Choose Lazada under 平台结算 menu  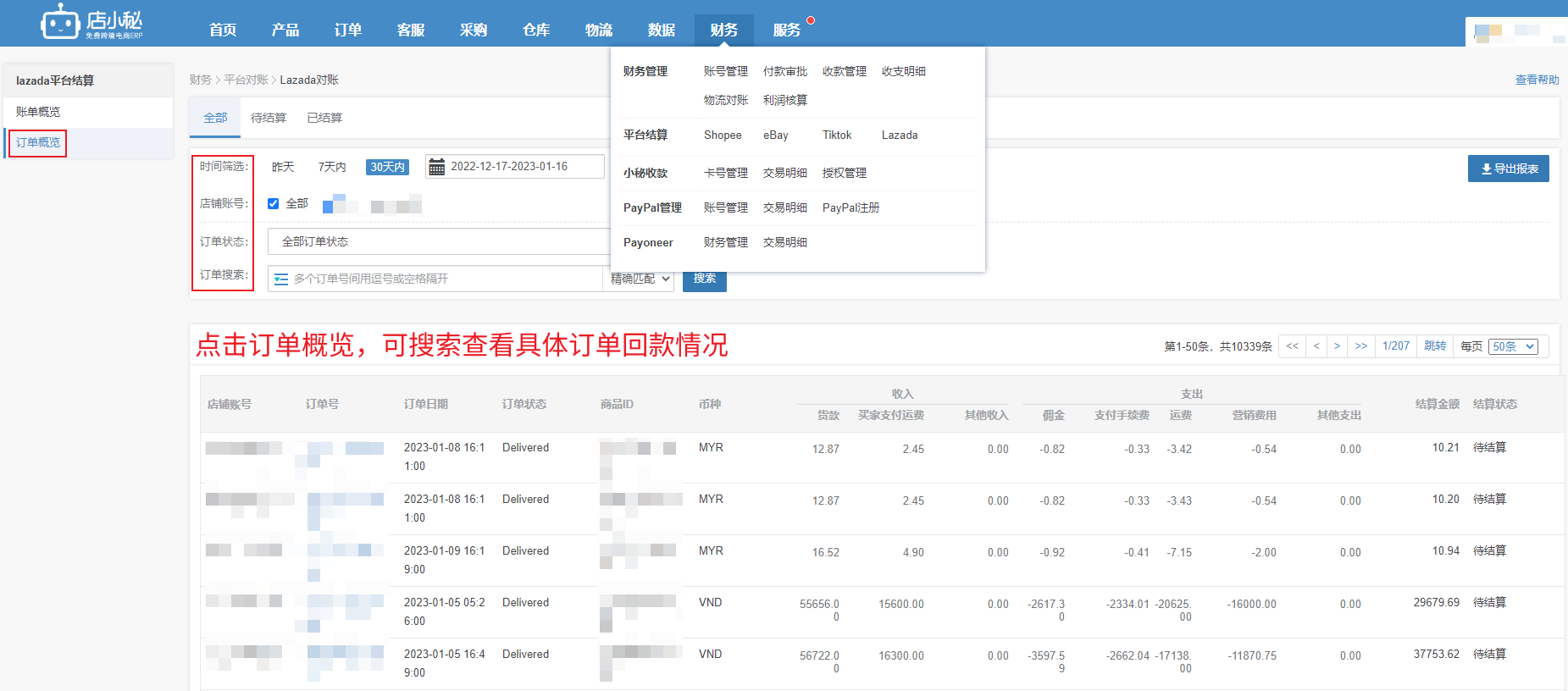coord(899,135)
